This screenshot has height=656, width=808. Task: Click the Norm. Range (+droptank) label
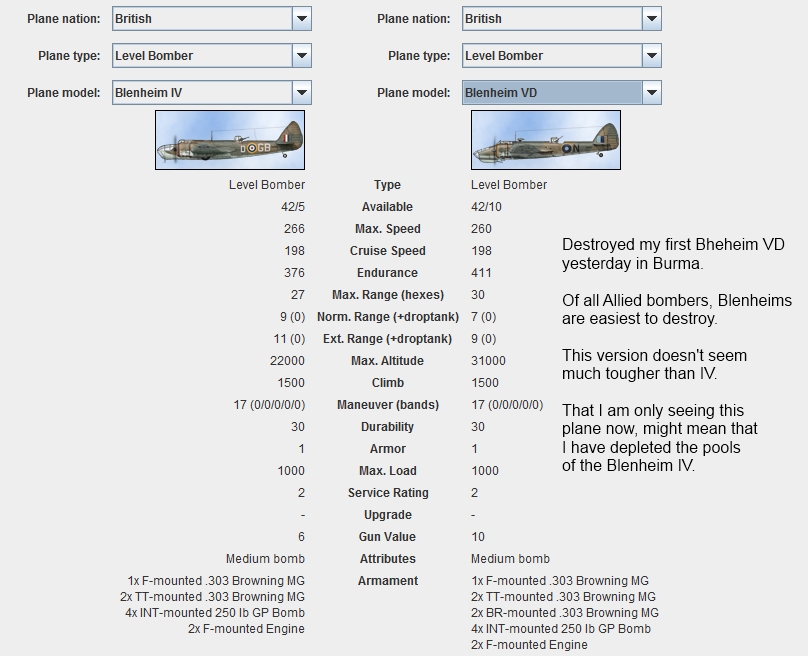click(x=388, y=317)
